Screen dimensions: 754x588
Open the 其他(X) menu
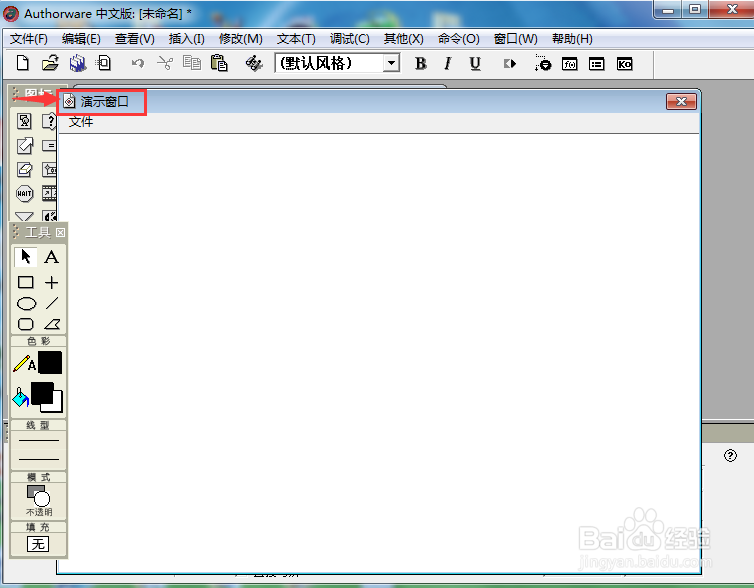(x=404, y=38)
